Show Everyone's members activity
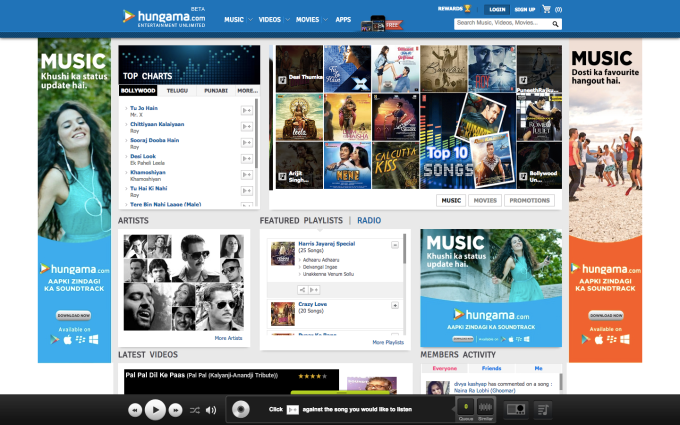Viewport: 680px width, 425px height. click(445, 368)
